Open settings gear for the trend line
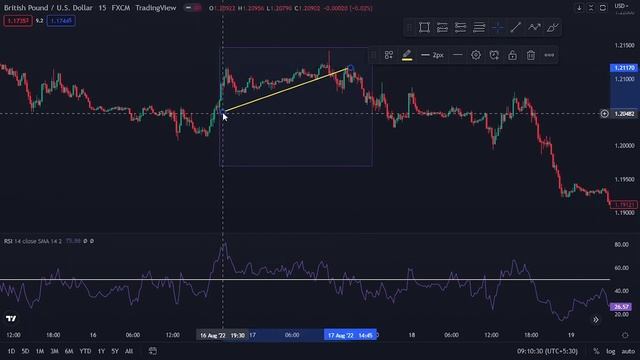This screenshot has width=640, height=360. pyautogui.click(x=476, y=55)
